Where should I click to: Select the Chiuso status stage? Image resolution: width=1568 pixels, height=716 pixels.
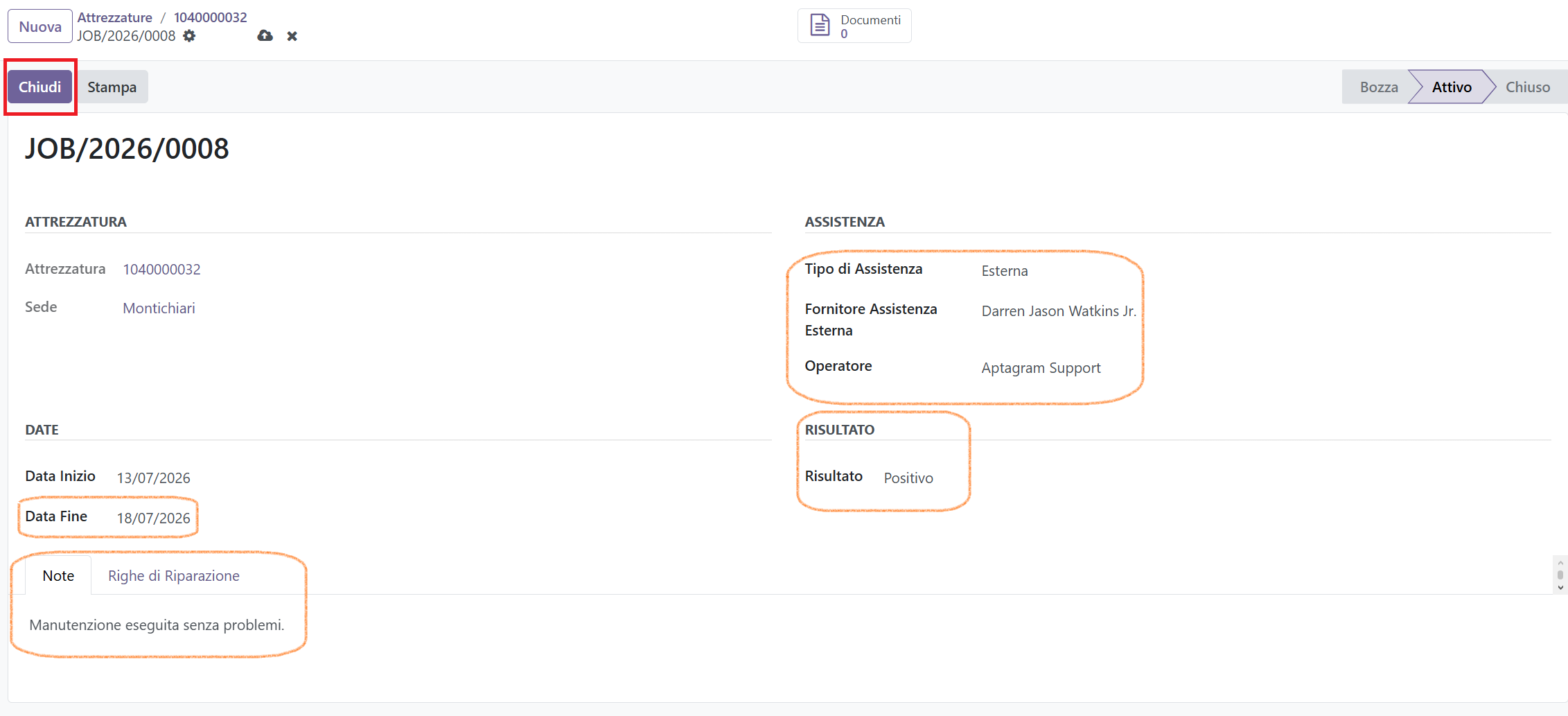coord(1527,87)
